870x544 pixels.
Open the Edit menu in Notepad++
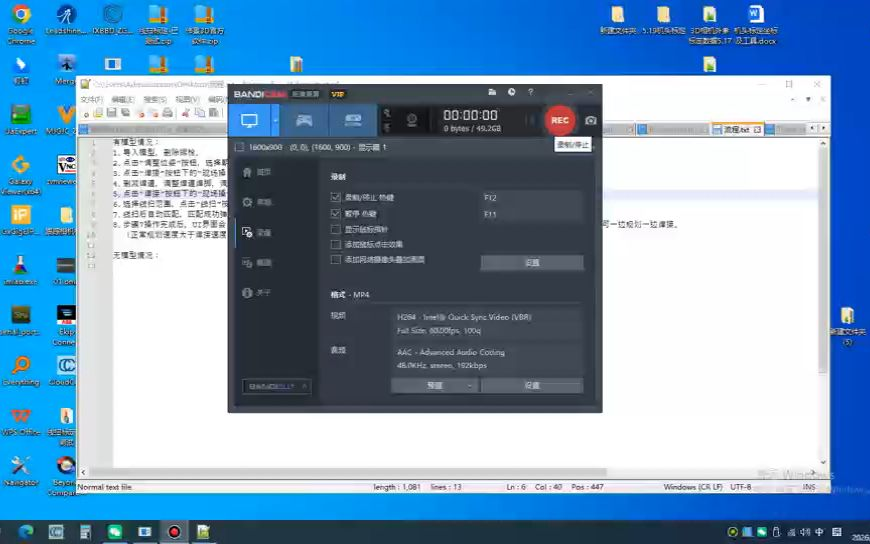click(x=123, y=99)
